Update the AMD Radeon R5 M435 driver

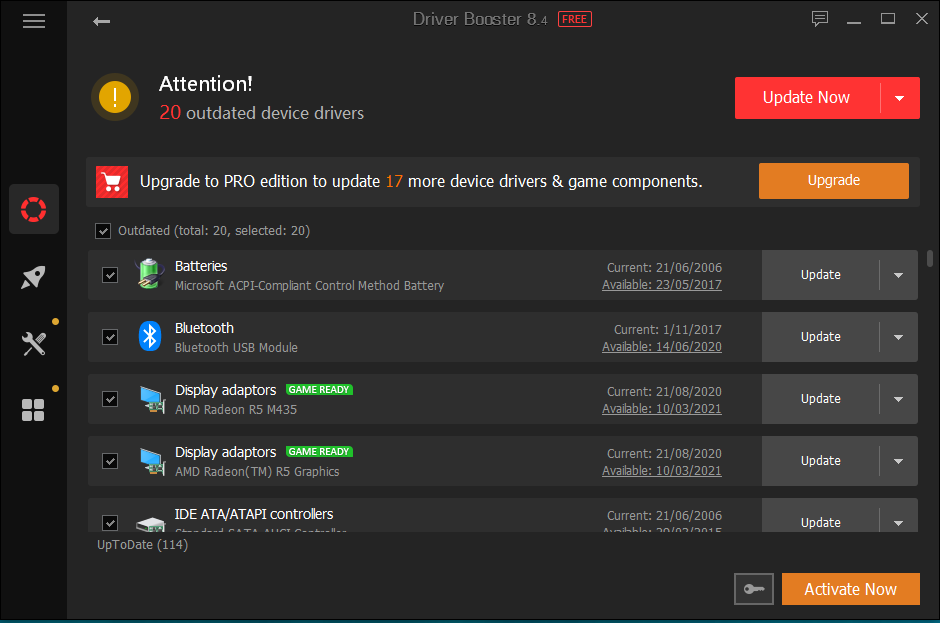(x=820, y=399)
